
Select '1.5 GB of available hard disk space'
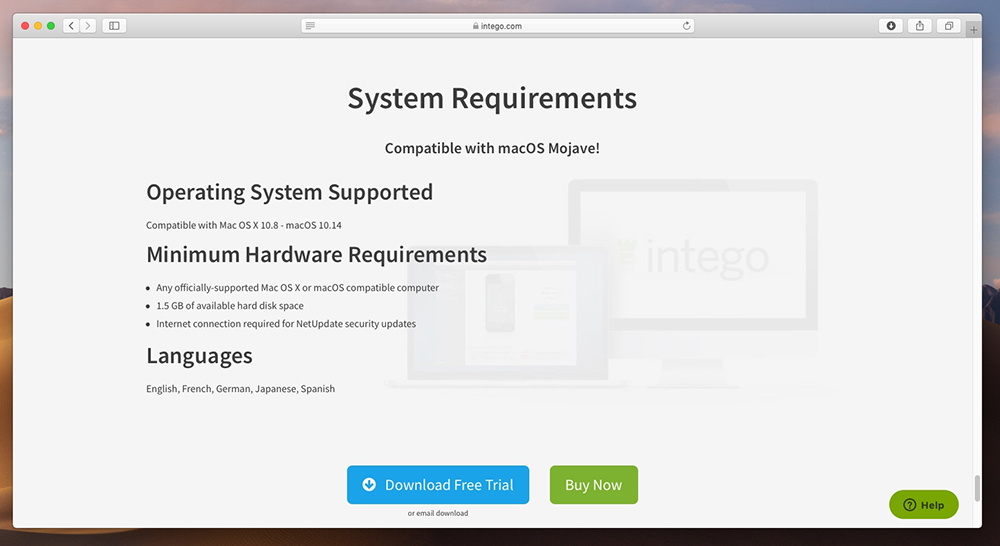(230, 306)
